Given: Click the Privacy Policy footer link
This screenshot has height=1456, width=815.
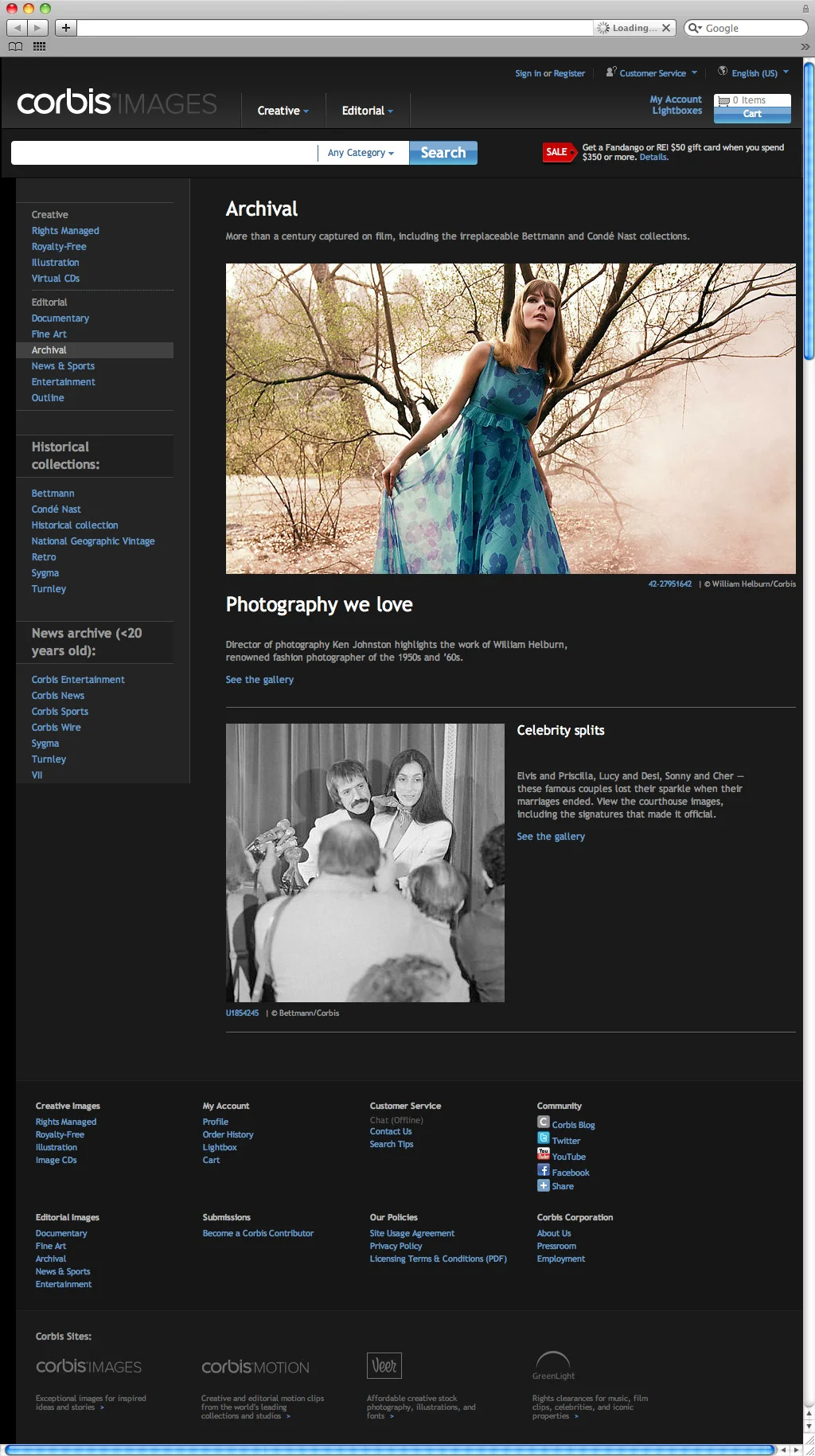Looking at the screenshot, I should (396, 1246).
